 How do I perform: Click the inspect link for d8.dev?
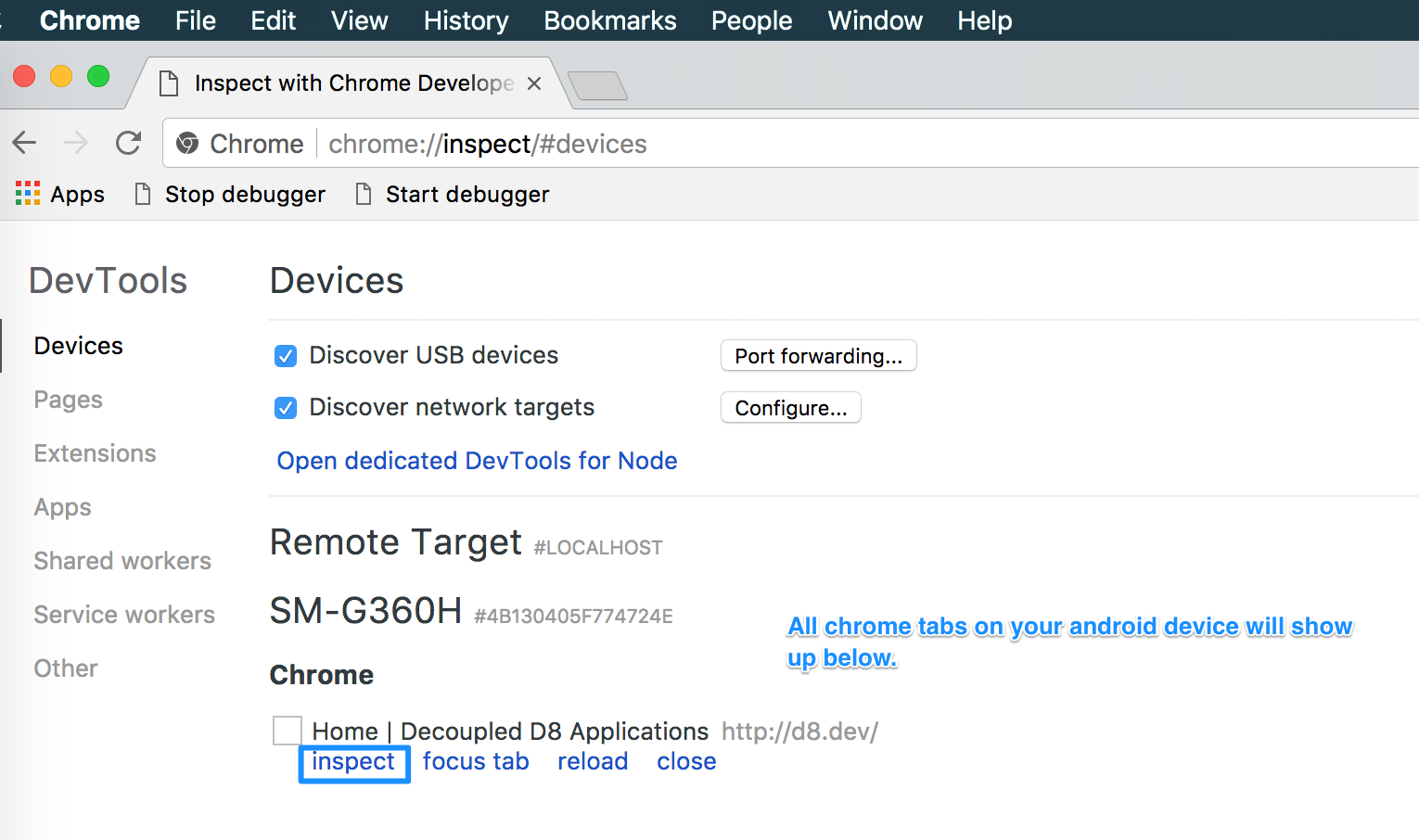pyautogui.click(x=353, y=762)
